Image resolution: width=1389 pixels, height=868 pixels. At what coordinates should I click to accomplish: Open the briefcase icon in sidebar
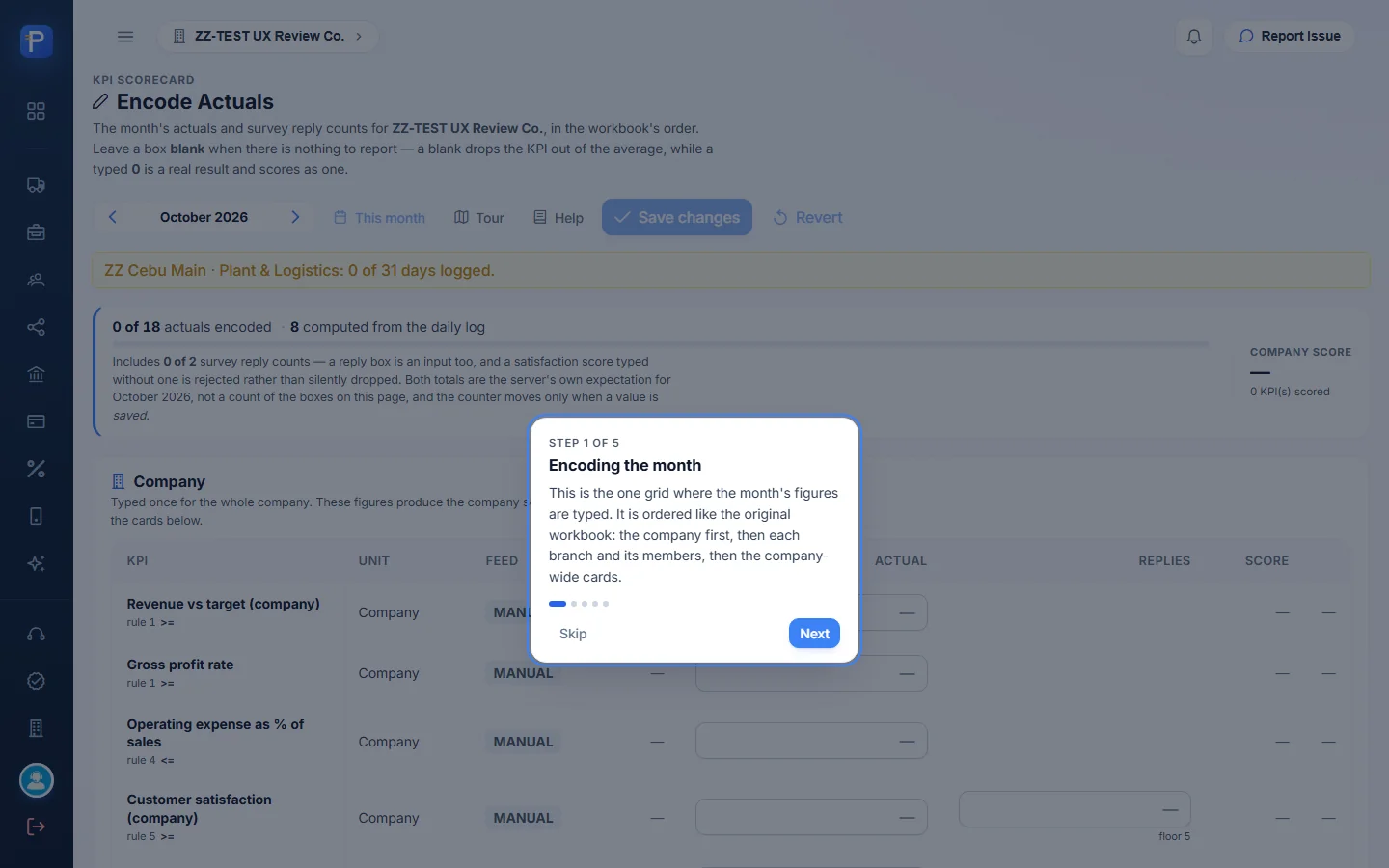pos(36,232)
